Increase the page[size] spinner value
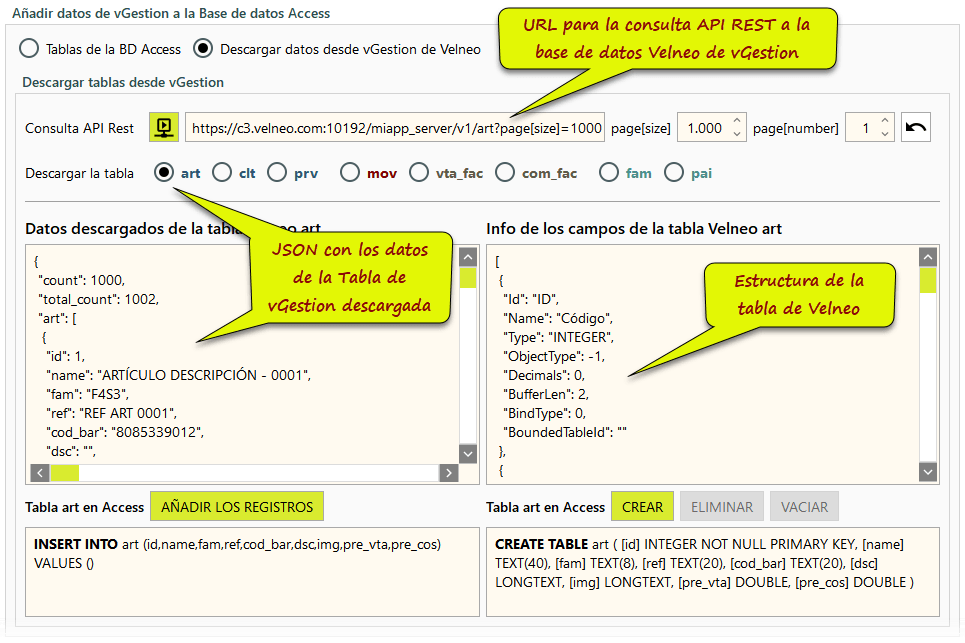965x643 pixels. pos(737,122)
